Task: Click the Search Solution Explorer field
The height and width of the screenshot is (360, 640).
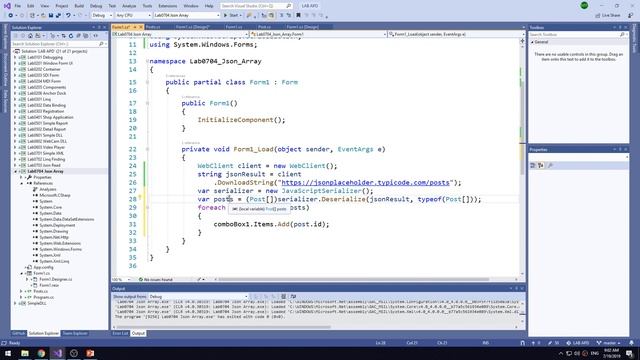Action: (x=59, y=44)
